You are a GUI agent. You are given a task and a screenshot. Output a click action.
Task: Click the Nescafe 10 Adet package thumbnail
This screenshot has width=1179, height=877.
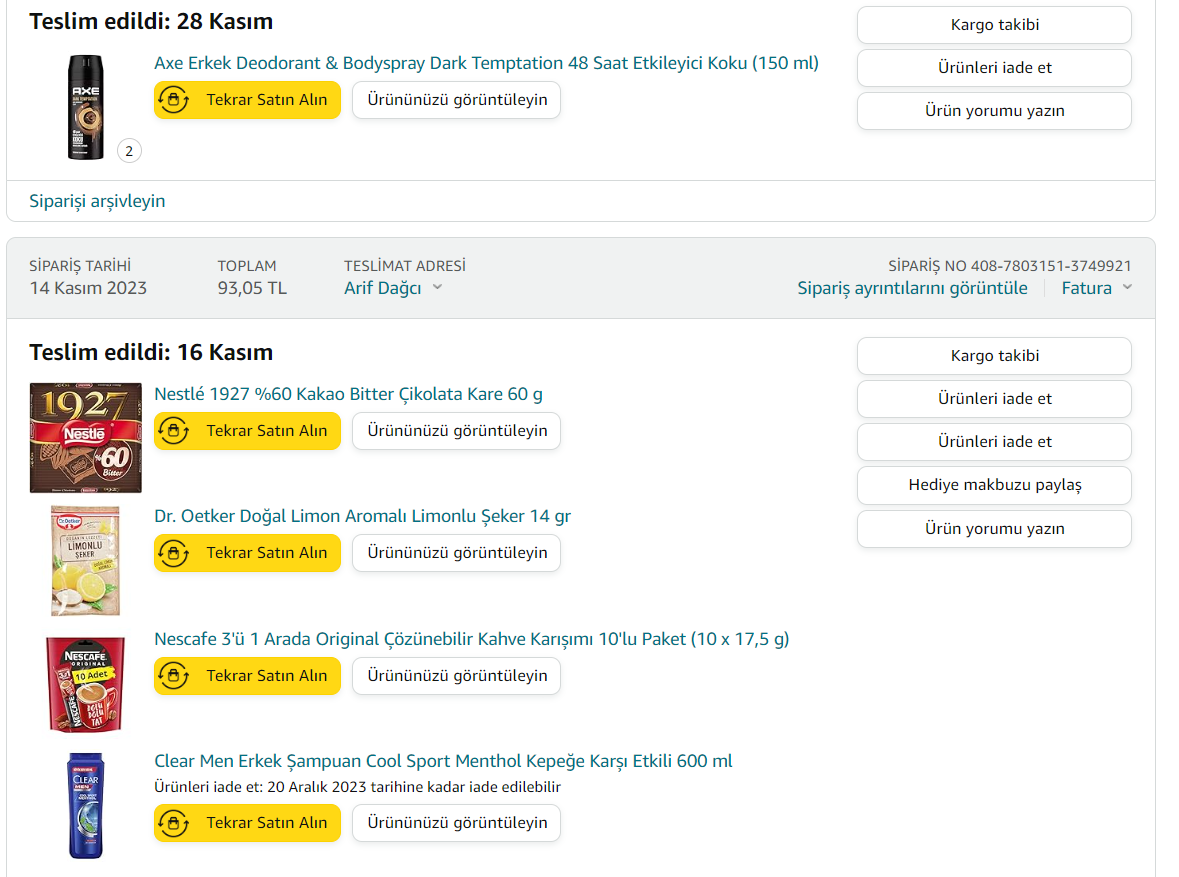pyautogui.click(x=86, y=684)
